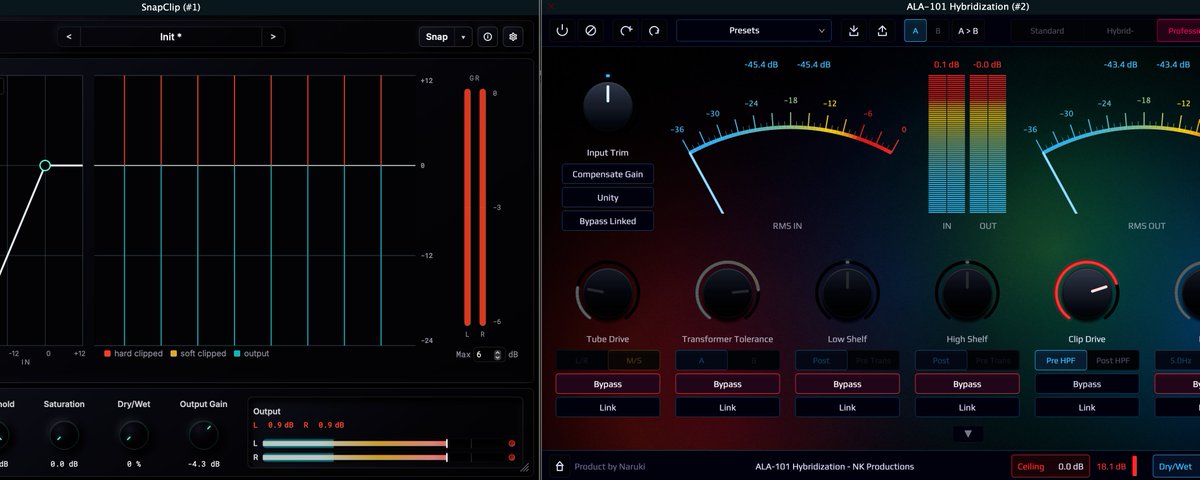Open the Presets dropdown in ALA-101

click(754, 31)
